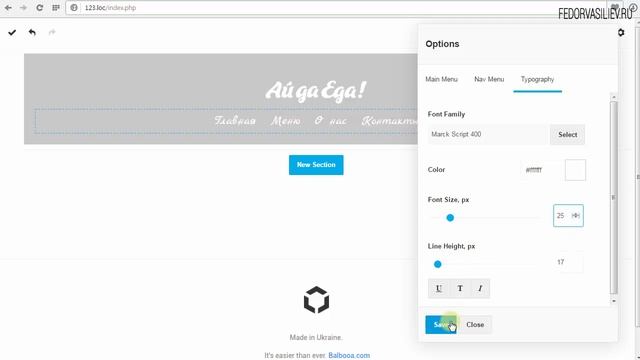Select the Typography tab
Image resolution: width=640 pixels, height=360 pixels.
(537, 79)
